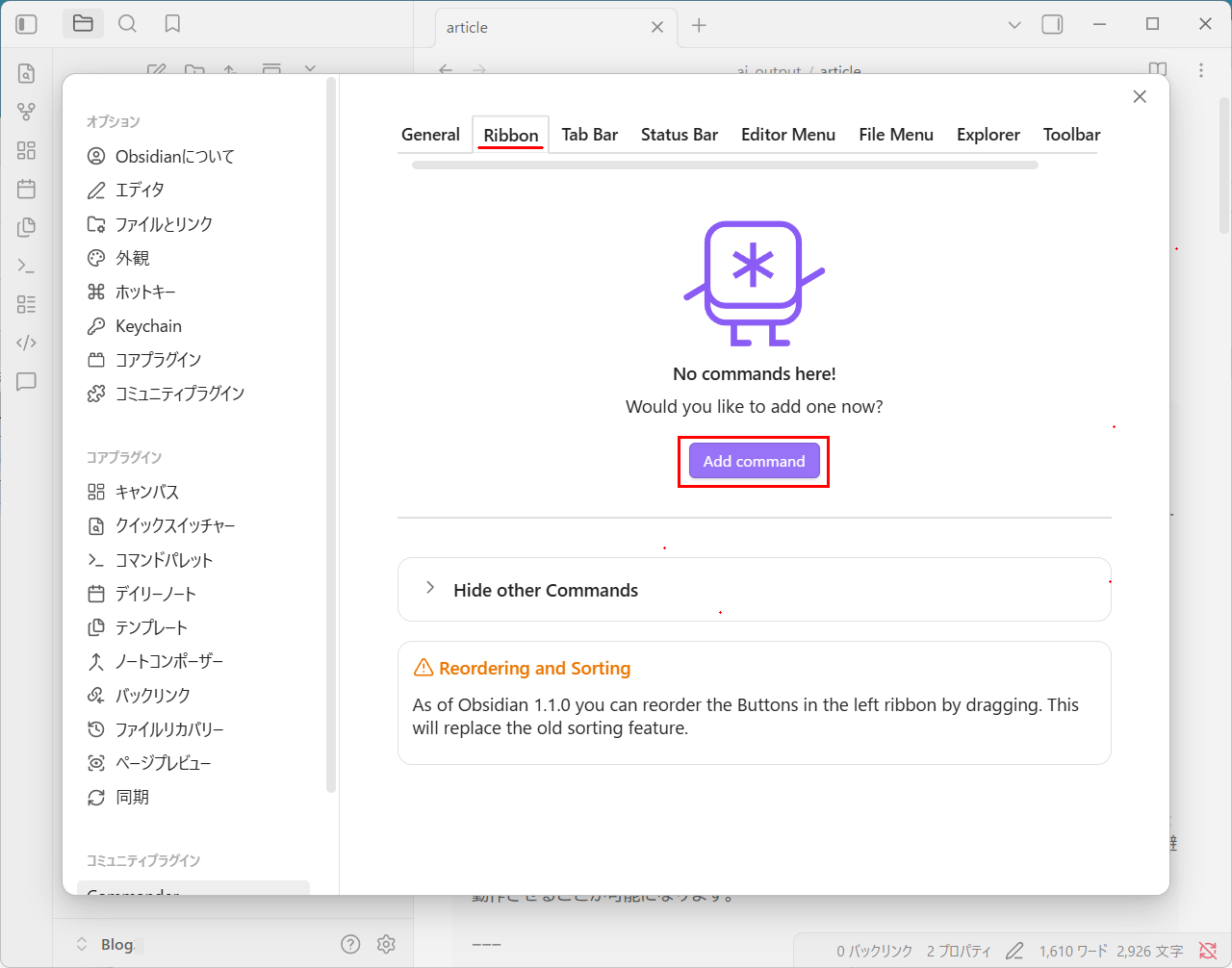Open today's daily note calendar icon
This screenshot has width=1232, height=968.
click(x=26, y=190)
